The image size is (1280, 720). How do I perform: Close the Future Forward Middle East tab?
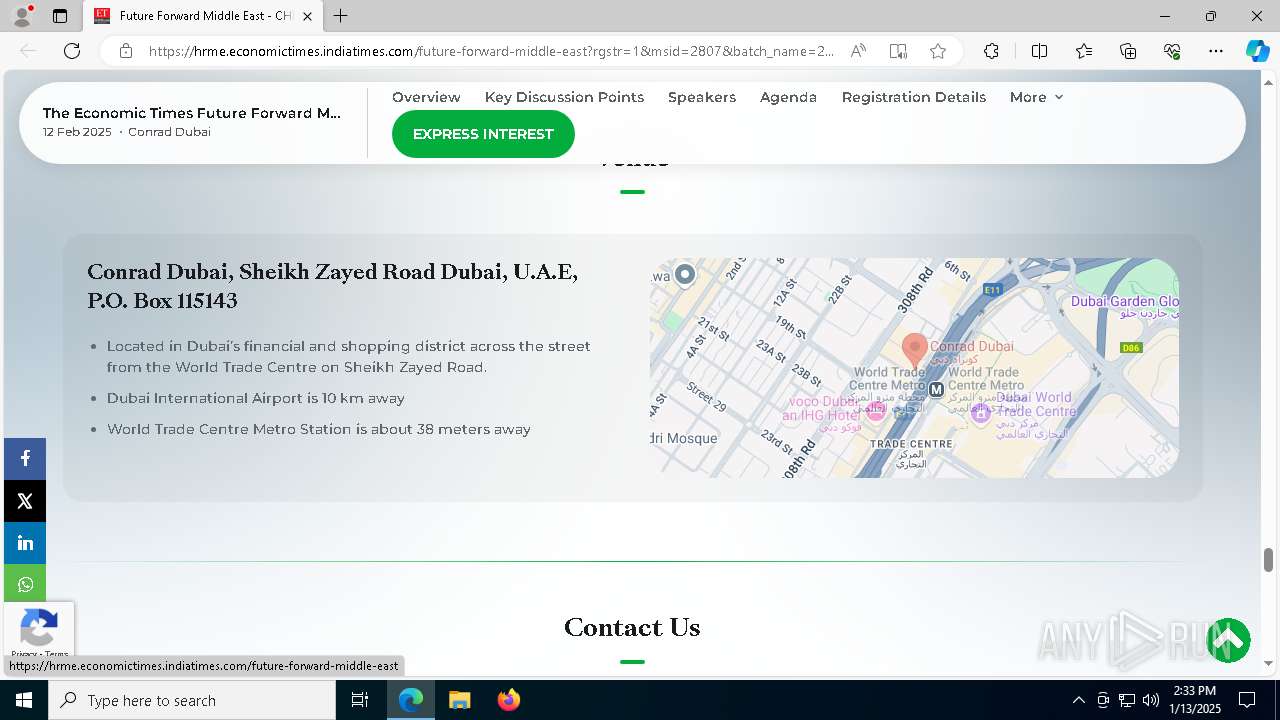pyautogui.click(x=307, y=16)
